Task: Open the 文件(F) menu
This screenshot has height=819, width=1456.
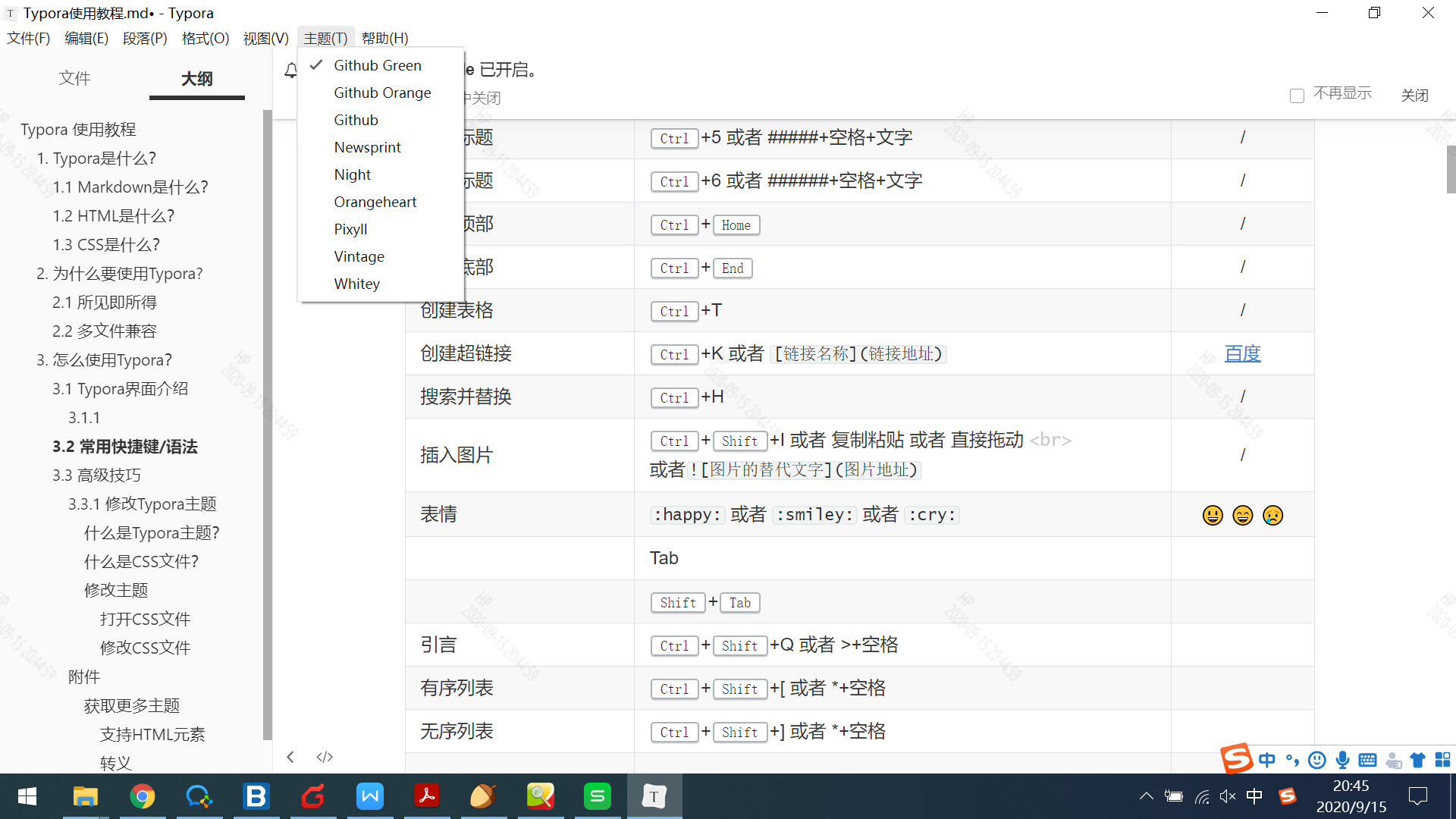Action: (x=29, y=38)
